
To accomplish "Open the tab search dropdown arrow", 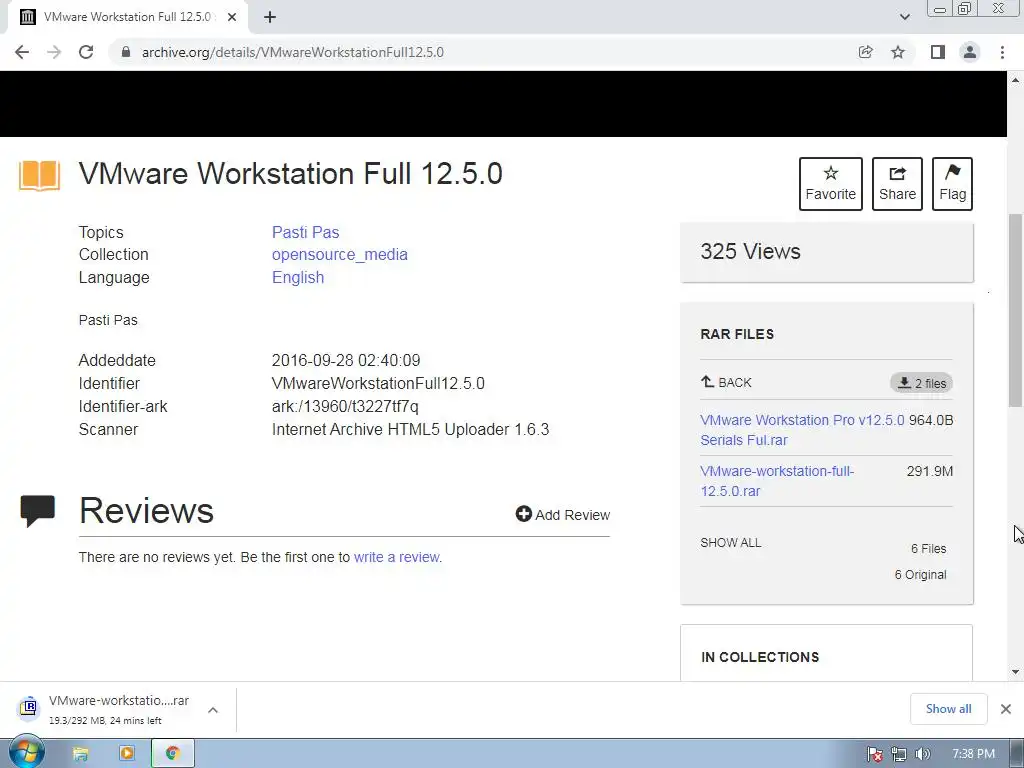I will click(904, 17).
